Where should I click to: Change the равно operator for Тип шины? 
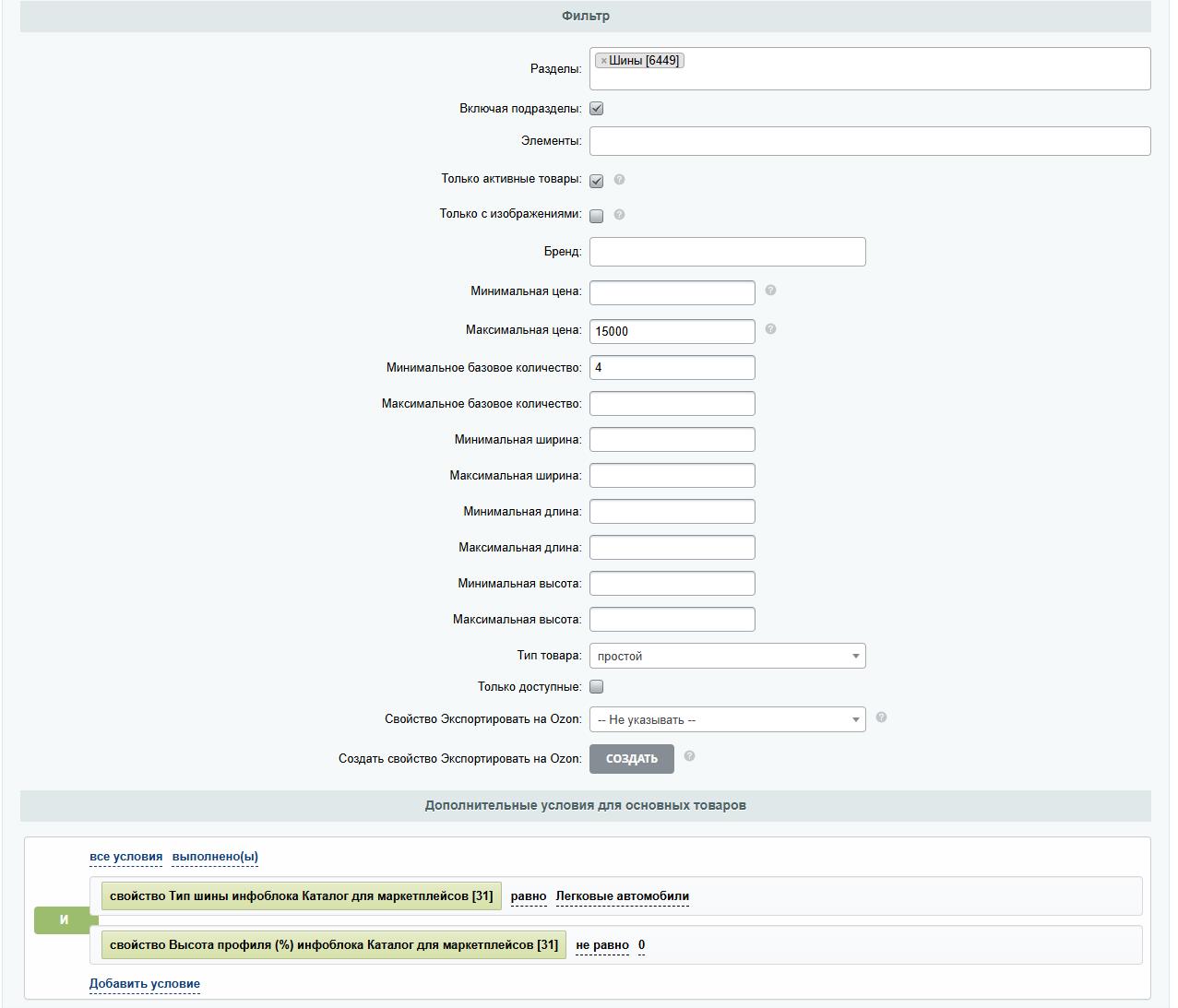click(529, 896)
